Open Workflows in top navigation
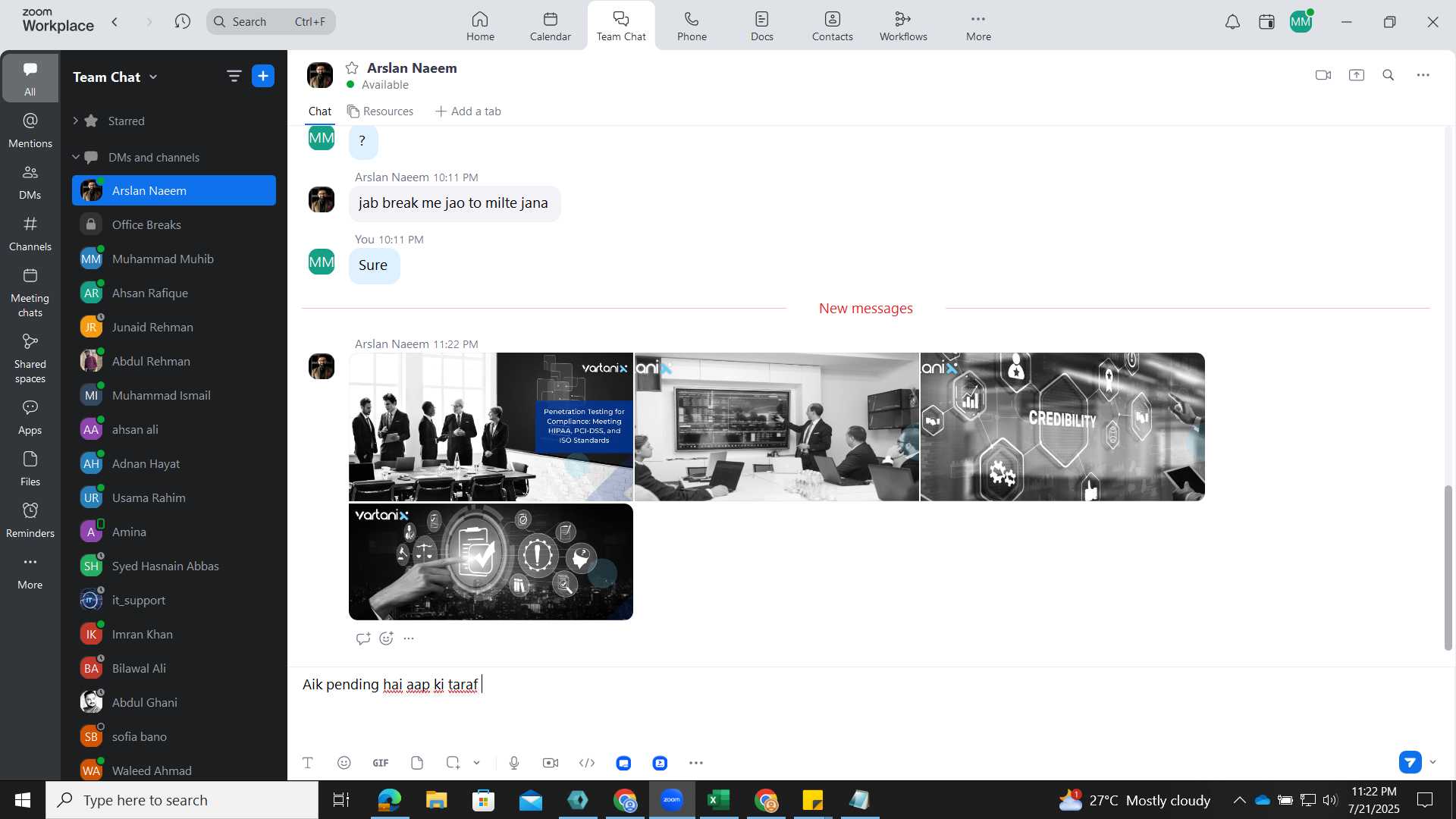 (x=903, y=26)
